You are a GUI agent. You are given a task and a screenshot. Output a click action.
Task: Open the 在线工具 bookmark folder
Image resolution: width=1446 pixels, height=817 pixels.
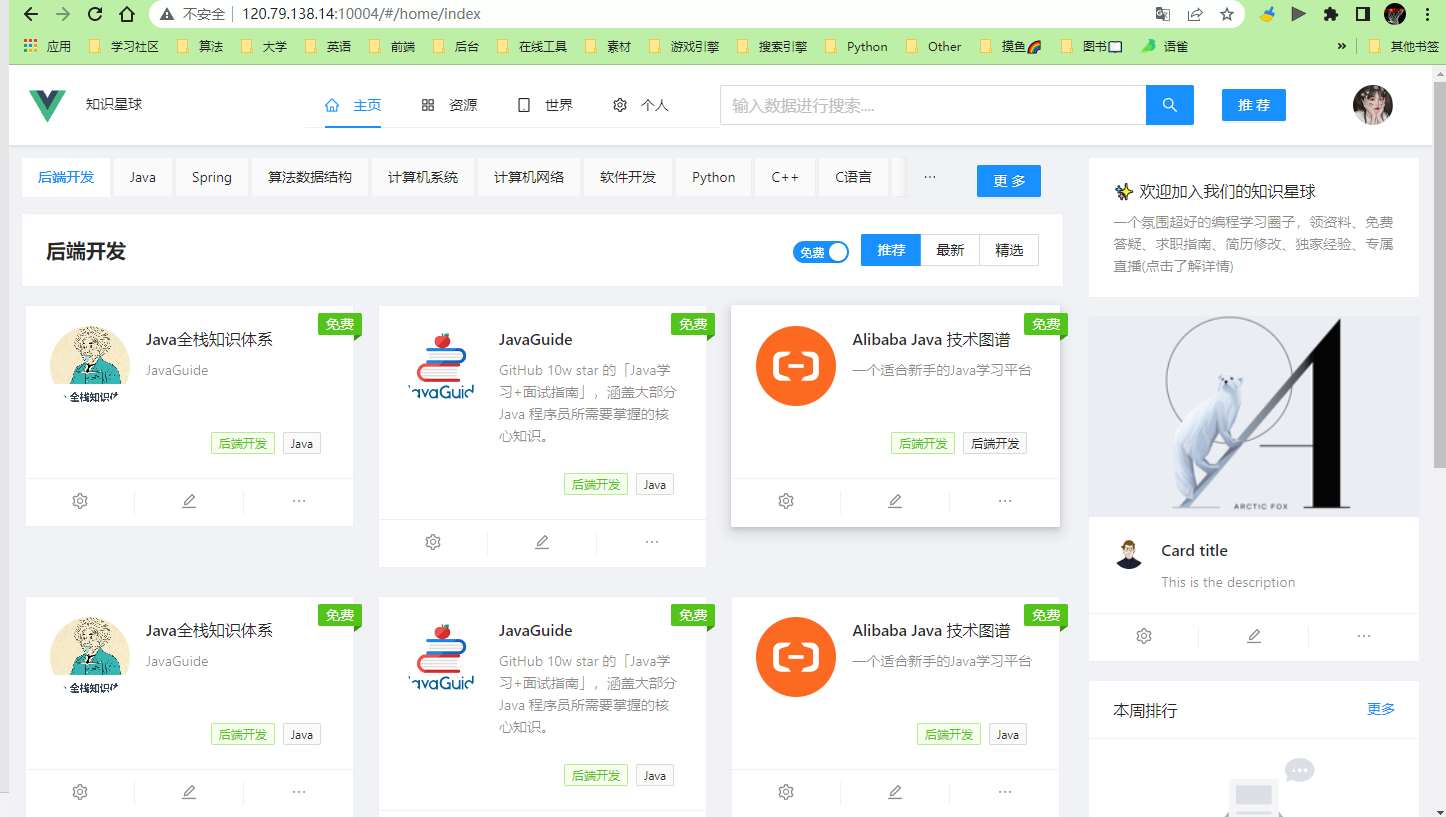pyautogui.click(x=532, y=46)
